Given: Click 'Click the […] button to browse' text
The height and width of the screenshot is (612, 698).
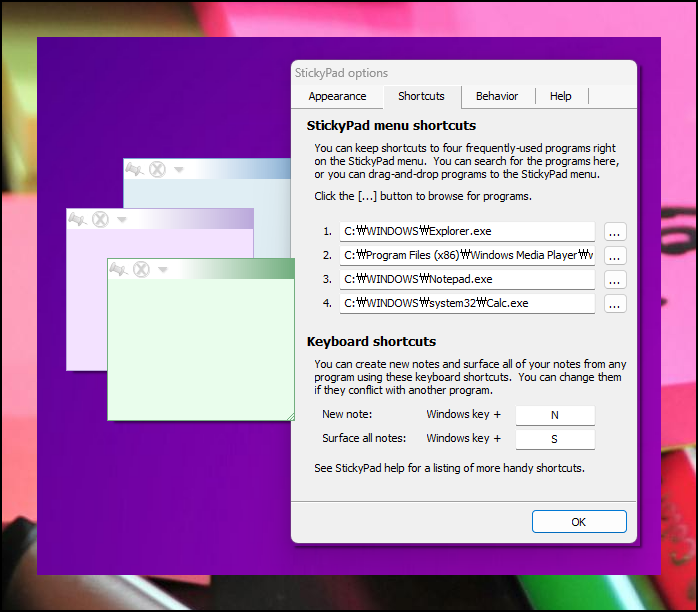Looking at the screenshot, I should 423,196.
